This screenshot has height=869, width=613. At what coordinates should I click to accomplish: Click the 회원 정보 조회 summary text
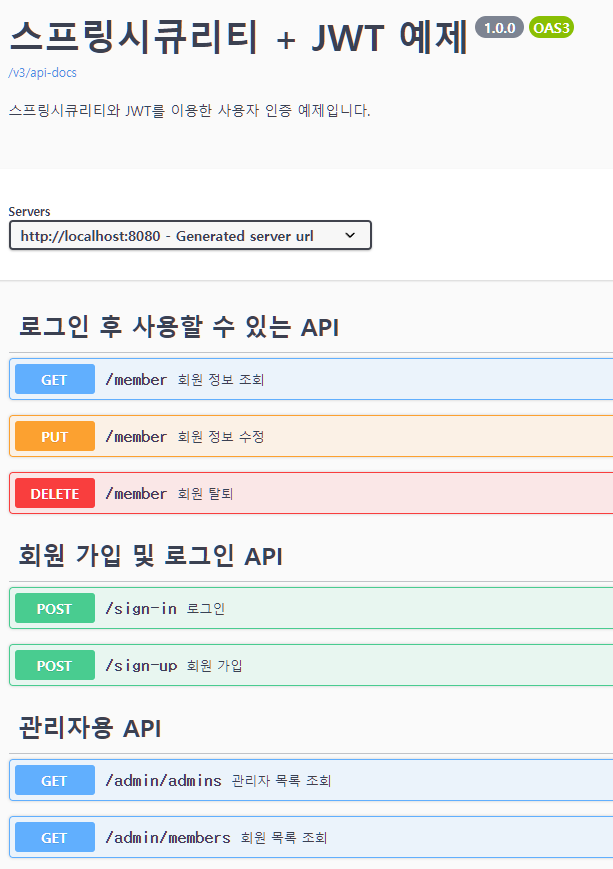pyautogui.click(x=221, y=380)
